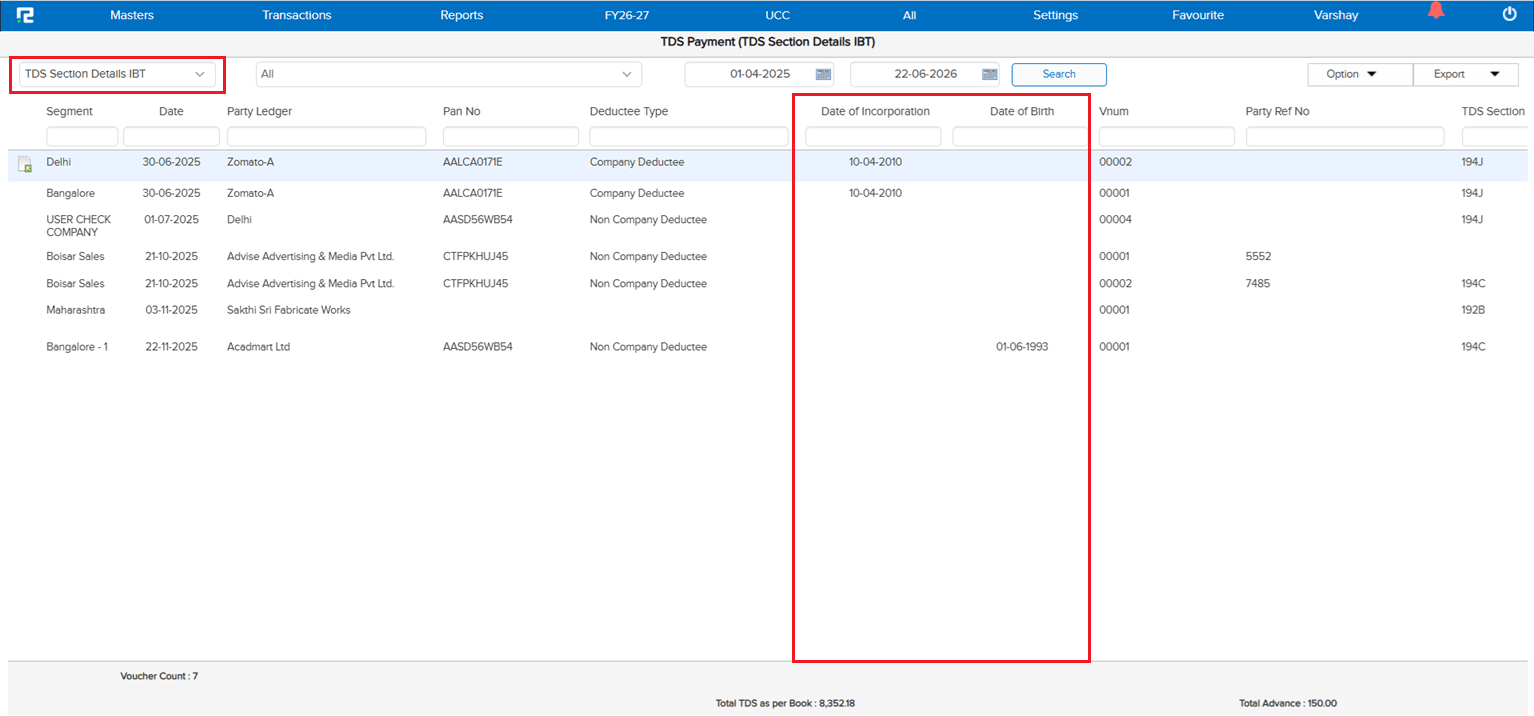Click the 22-11-2025 date cell
The width and height of the screenshot is (1534, 716).
pos(171,347)
